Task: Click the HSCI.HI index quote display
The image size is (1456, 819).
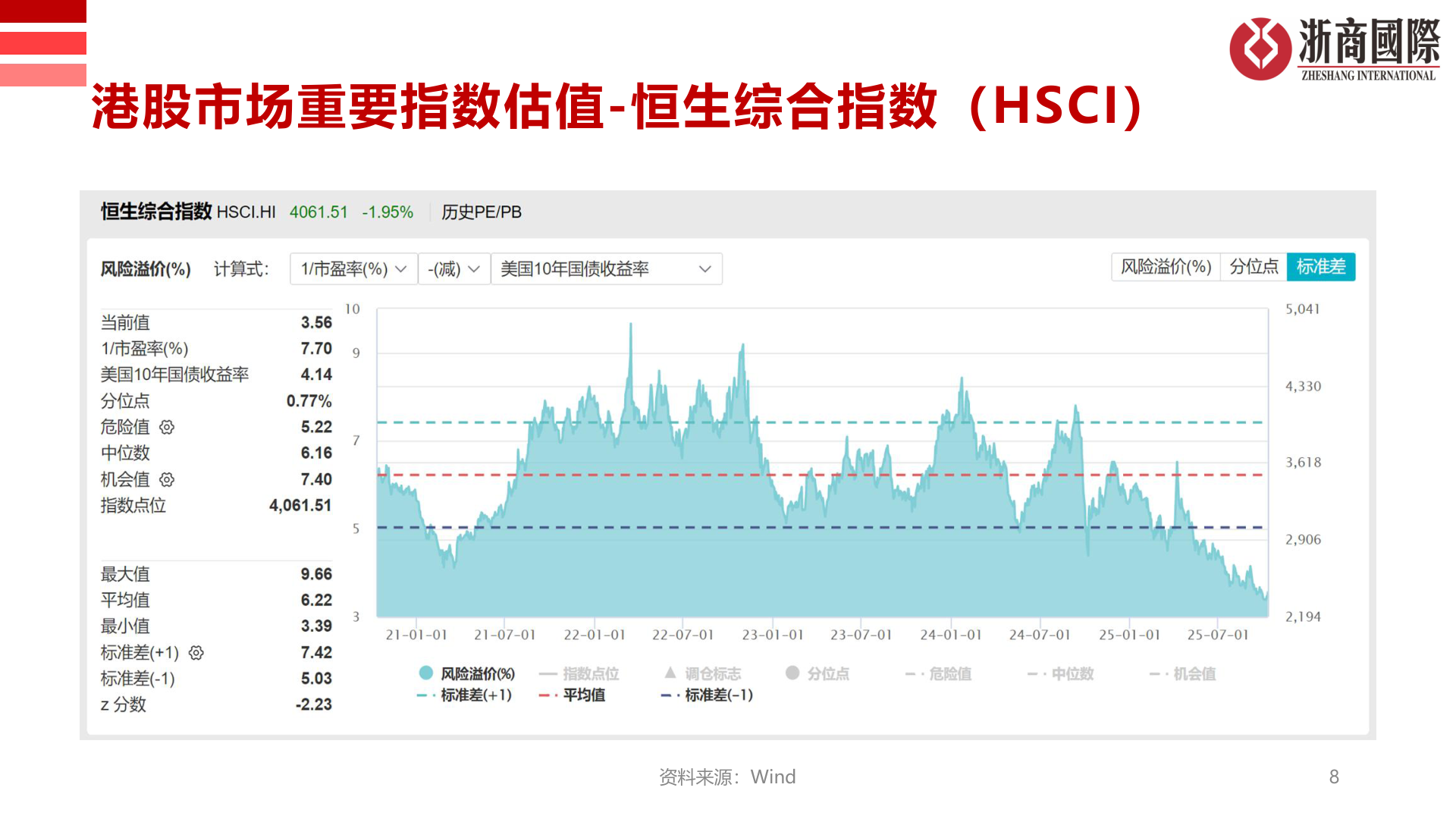Action: point(246,213)
